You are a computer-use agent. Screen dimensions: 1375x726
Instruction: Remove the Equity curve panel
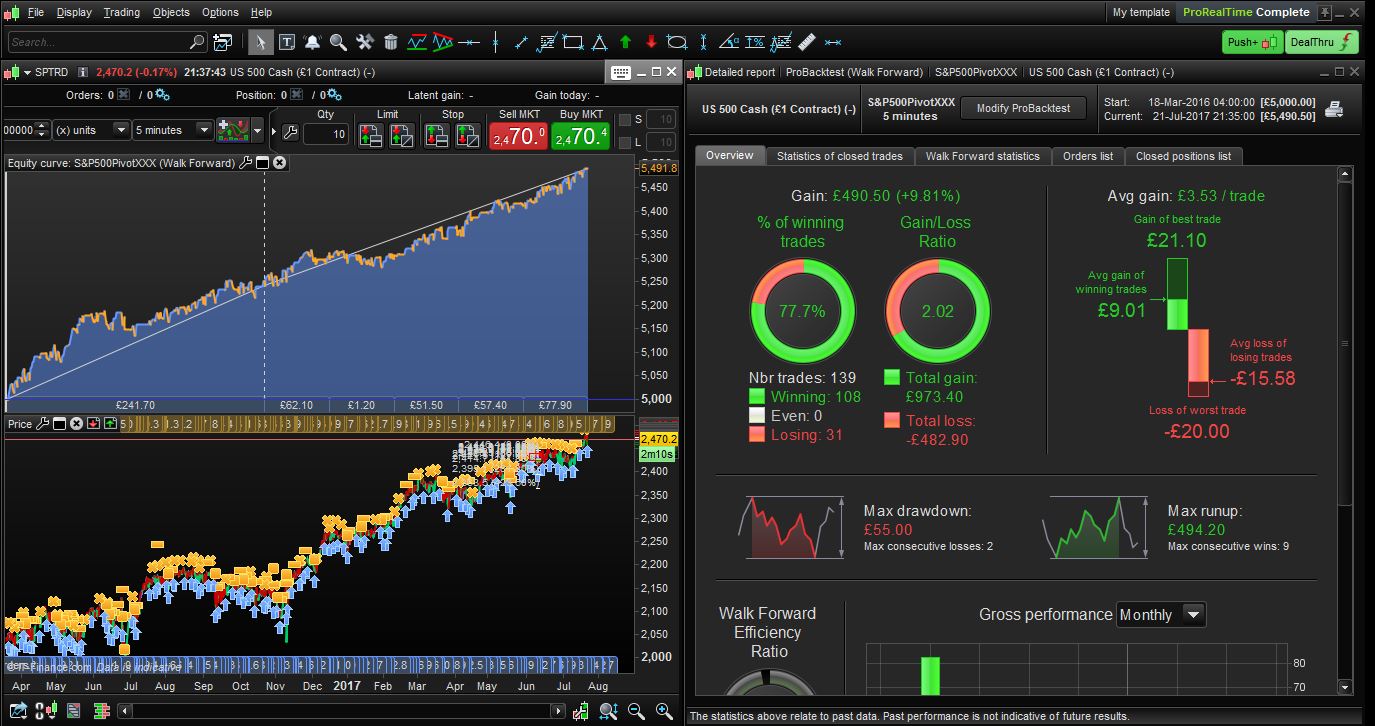[280, 163]
